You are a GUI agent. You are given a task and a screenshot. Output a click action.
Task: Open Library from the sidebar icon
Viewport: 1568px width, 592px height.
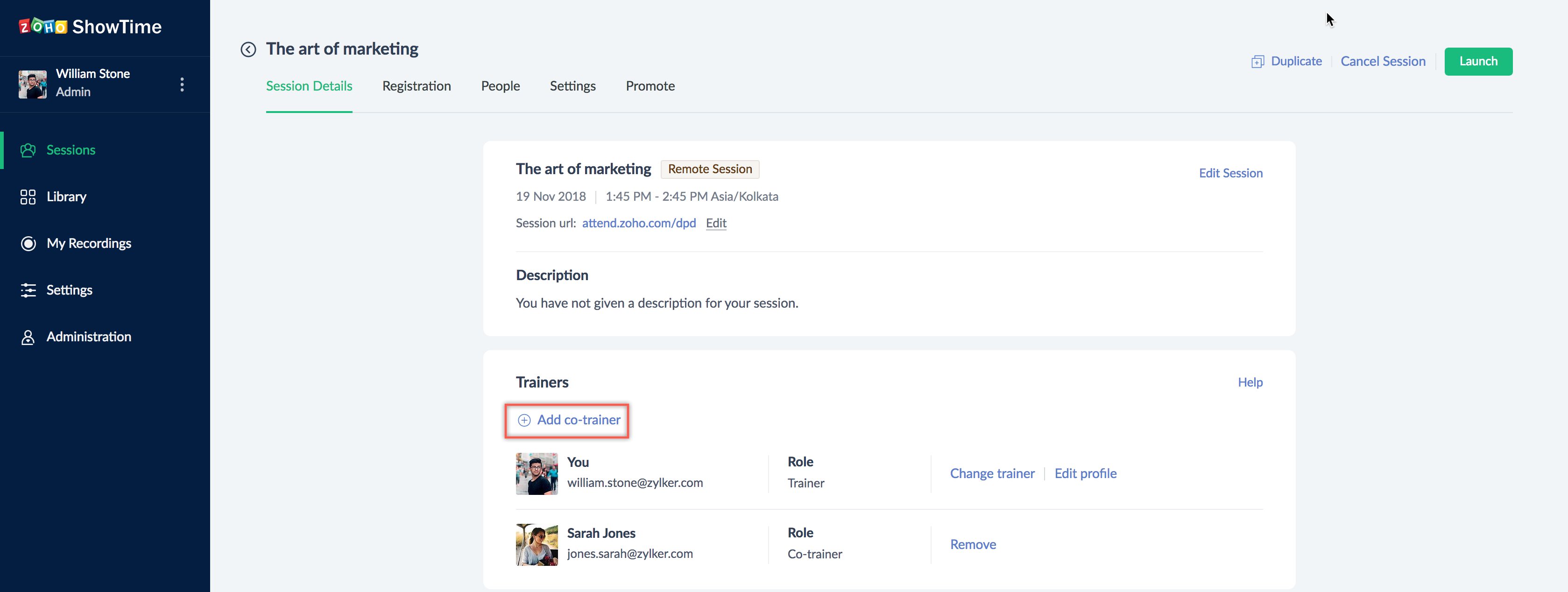click(x=28, y=197)
